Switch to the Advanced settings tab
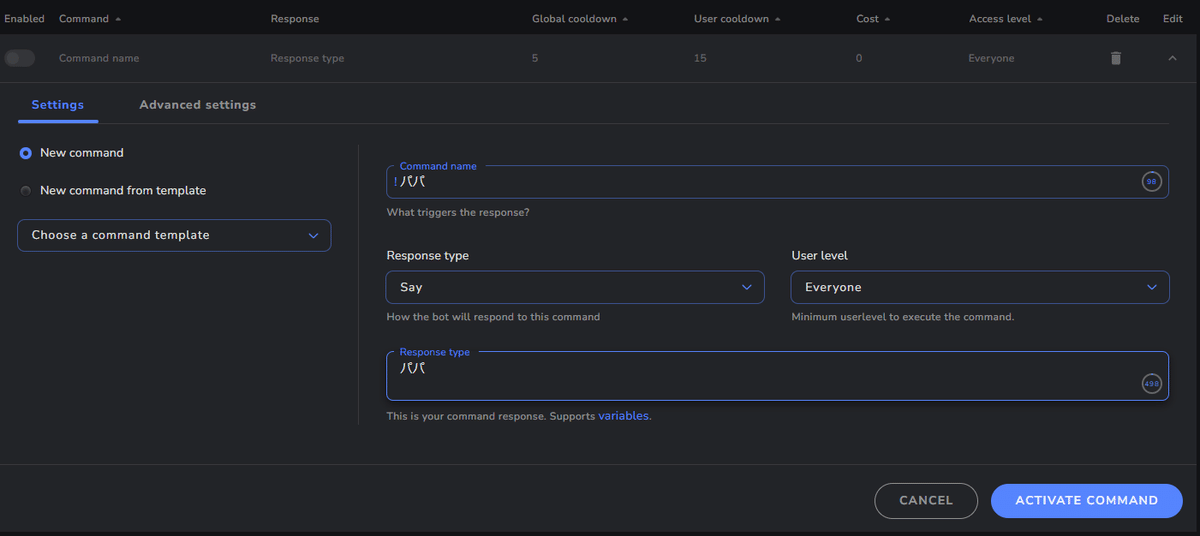Viewport: 1200px width, 536px height. pos(198,104)
